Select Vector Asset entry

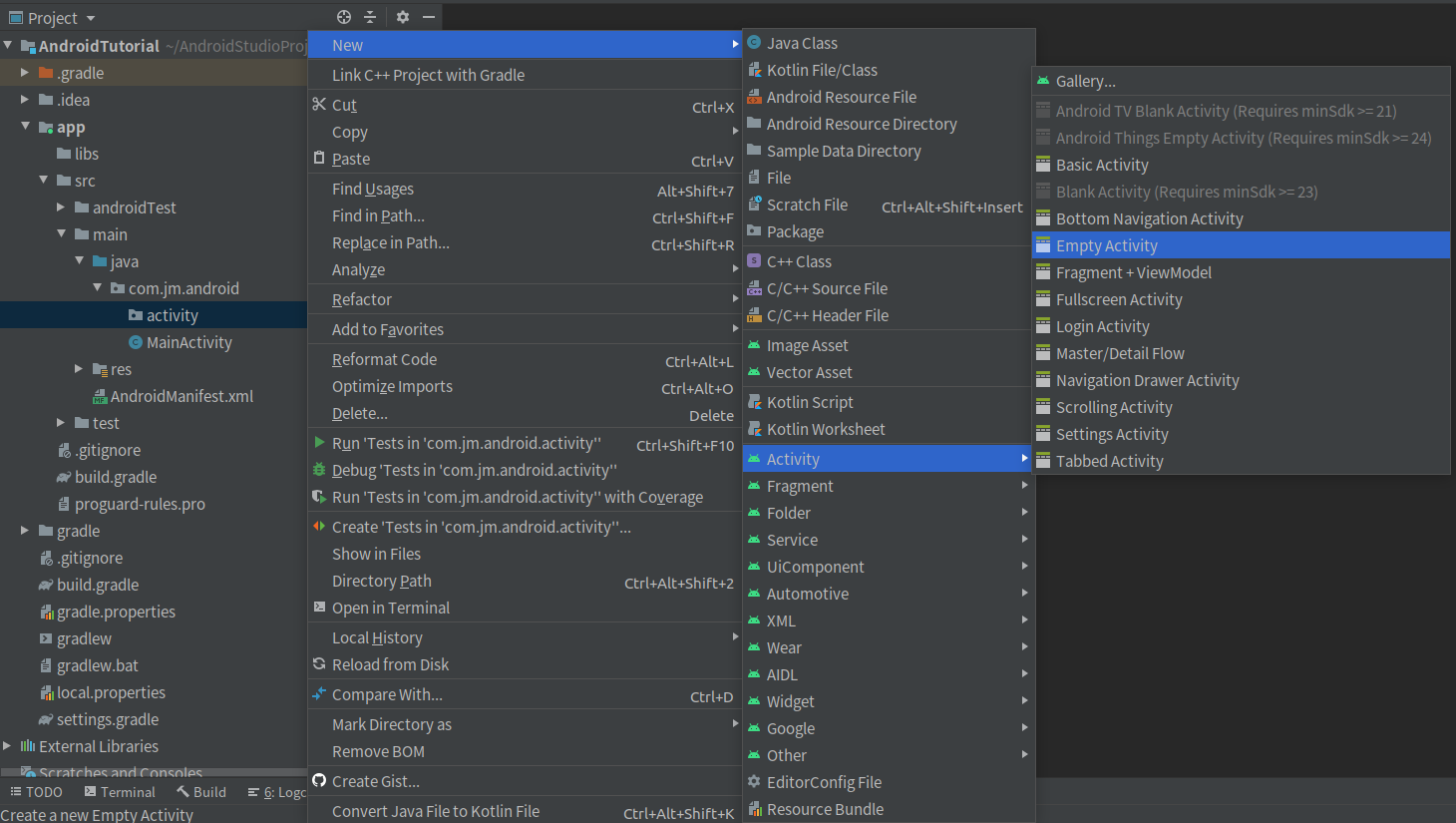coord(889,372)
